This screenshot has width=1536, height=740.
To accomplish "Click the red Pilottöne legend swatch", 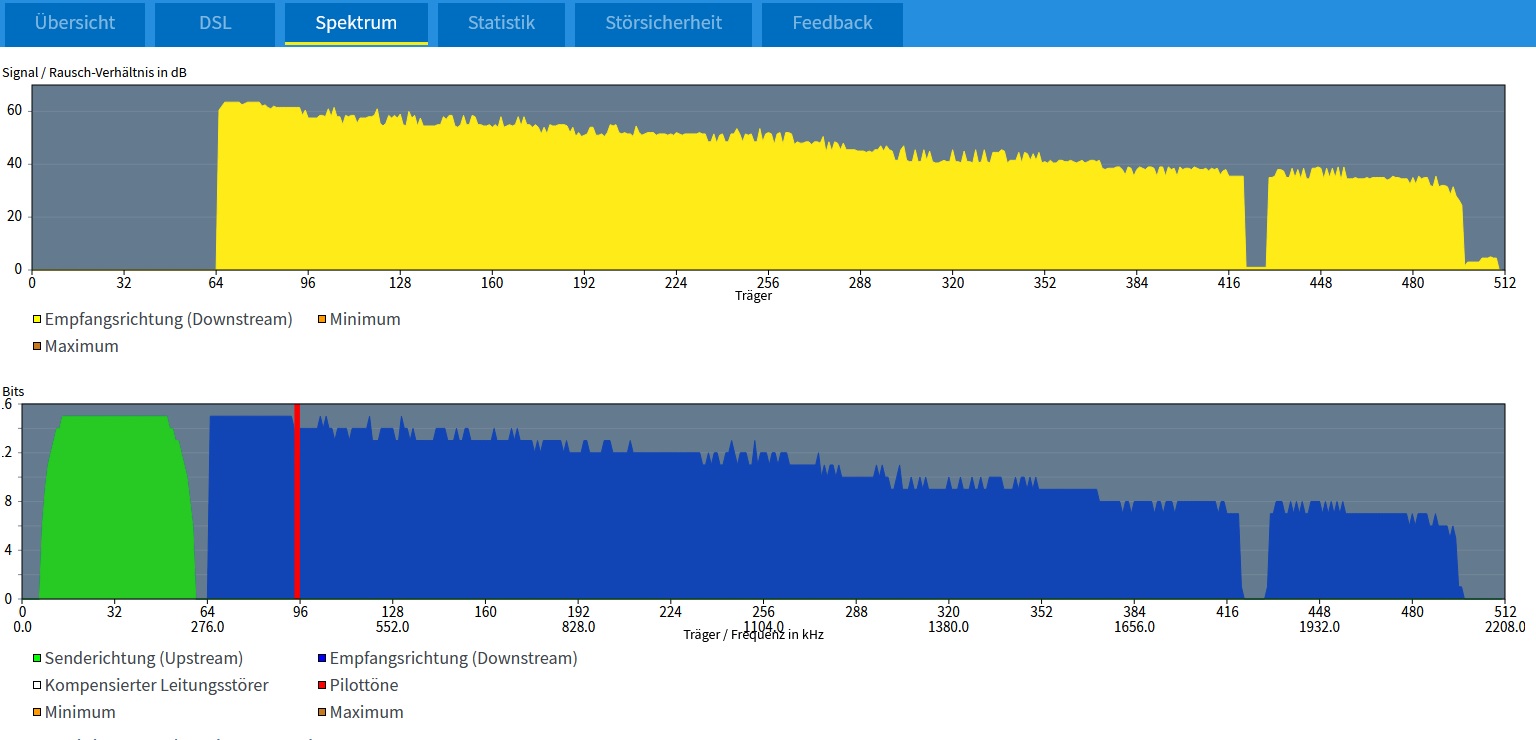I will point(322,686).
